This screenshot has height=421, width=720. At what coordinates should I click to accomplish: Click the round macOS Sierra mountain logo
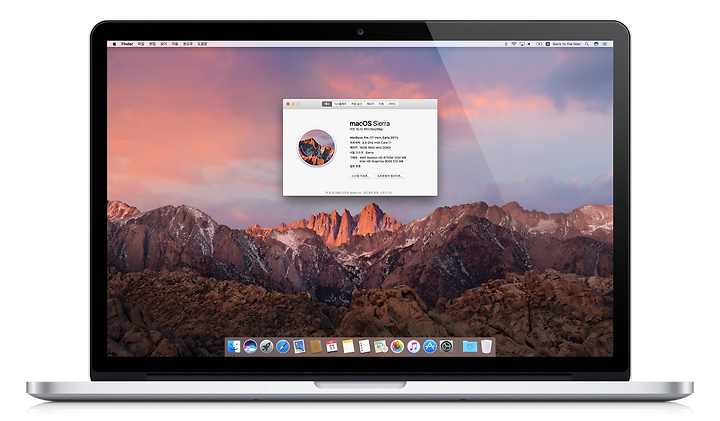tap(316, 148)
